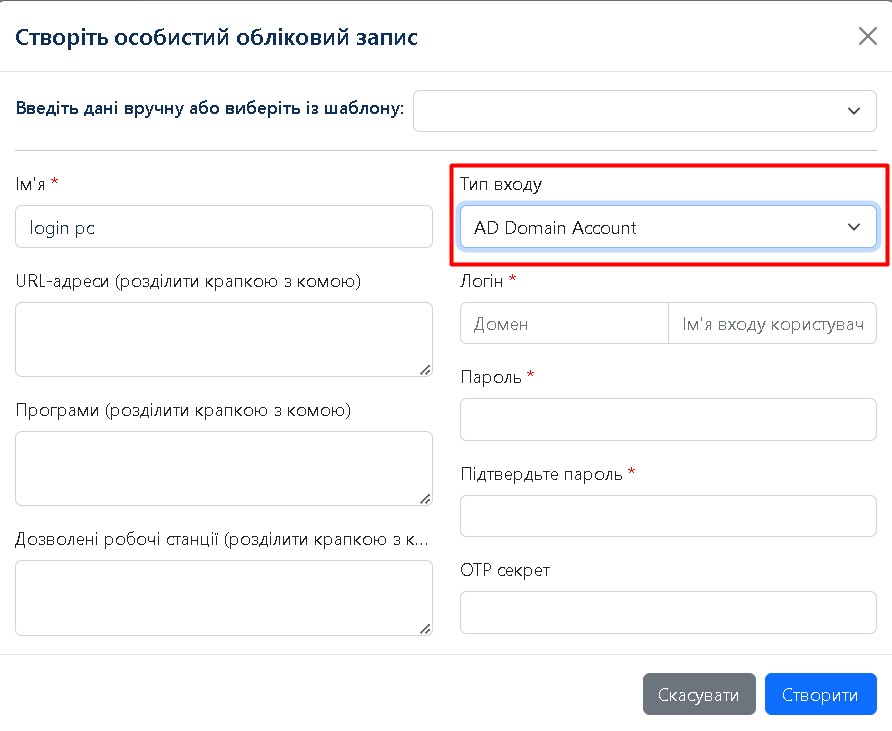Focus the Пароль input field
892x731 pixels.
coord(667,419)
